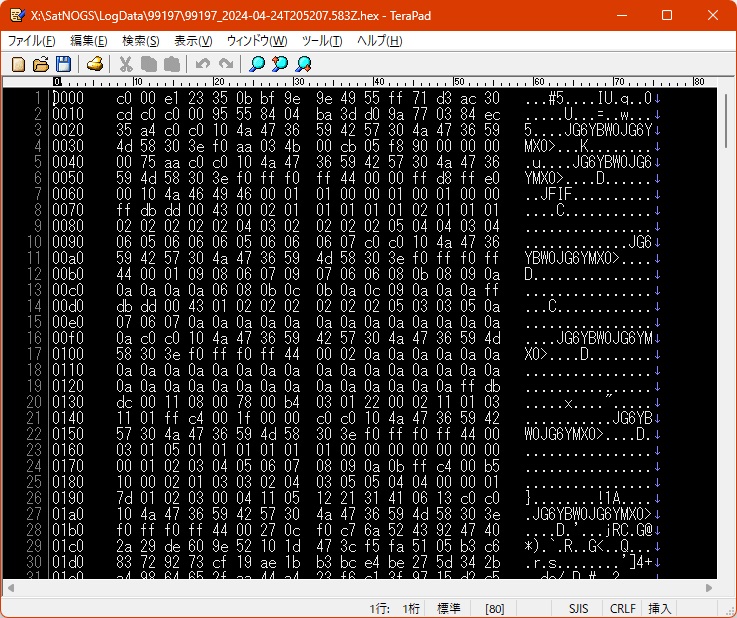
Task: Click the Redo arrow icon
Action: pos(226,64)
